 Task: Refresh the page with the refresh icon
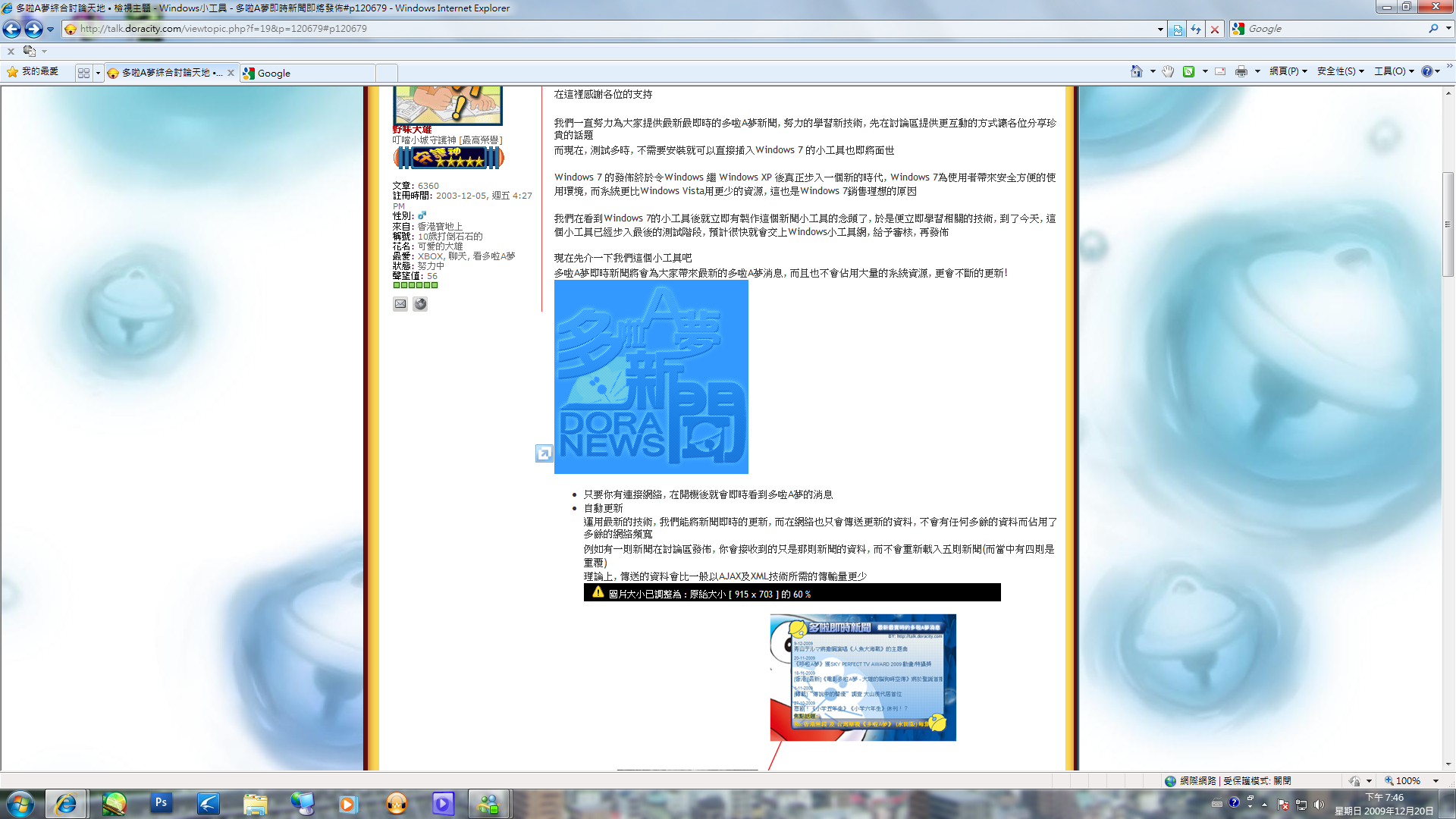1196,29
